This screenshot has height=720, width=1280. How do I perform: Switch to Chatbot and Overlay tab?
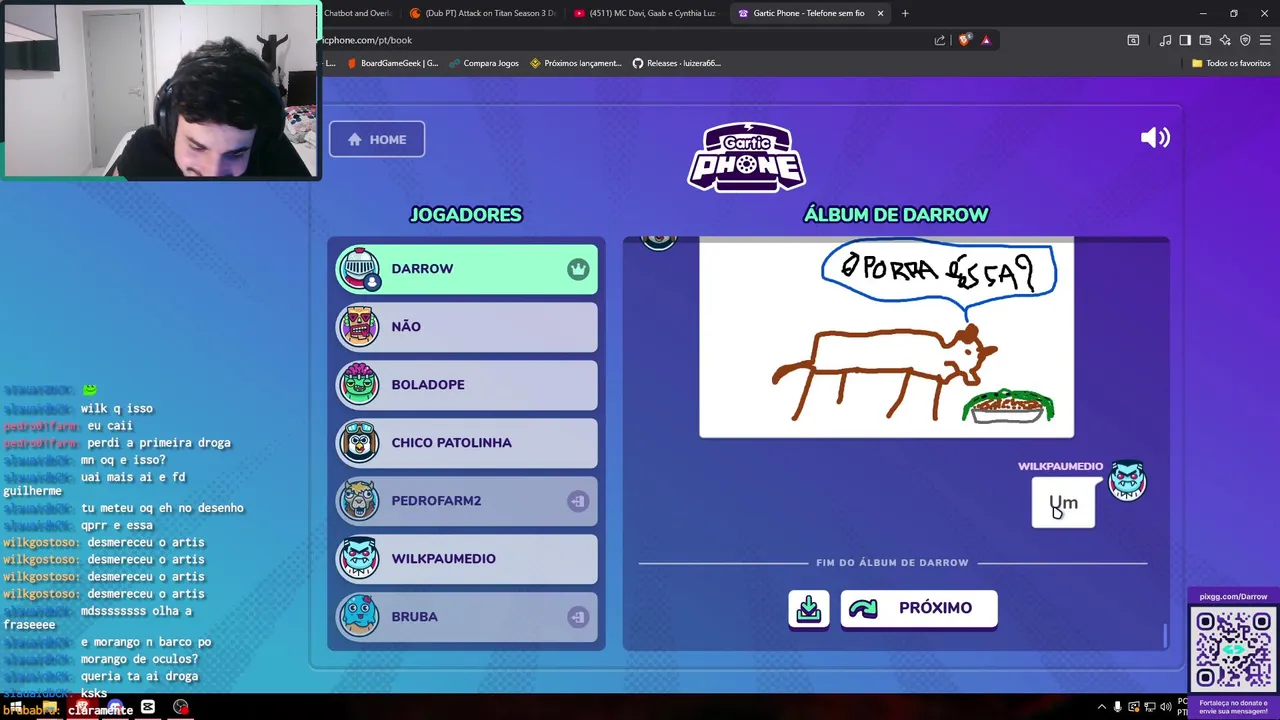357,13
